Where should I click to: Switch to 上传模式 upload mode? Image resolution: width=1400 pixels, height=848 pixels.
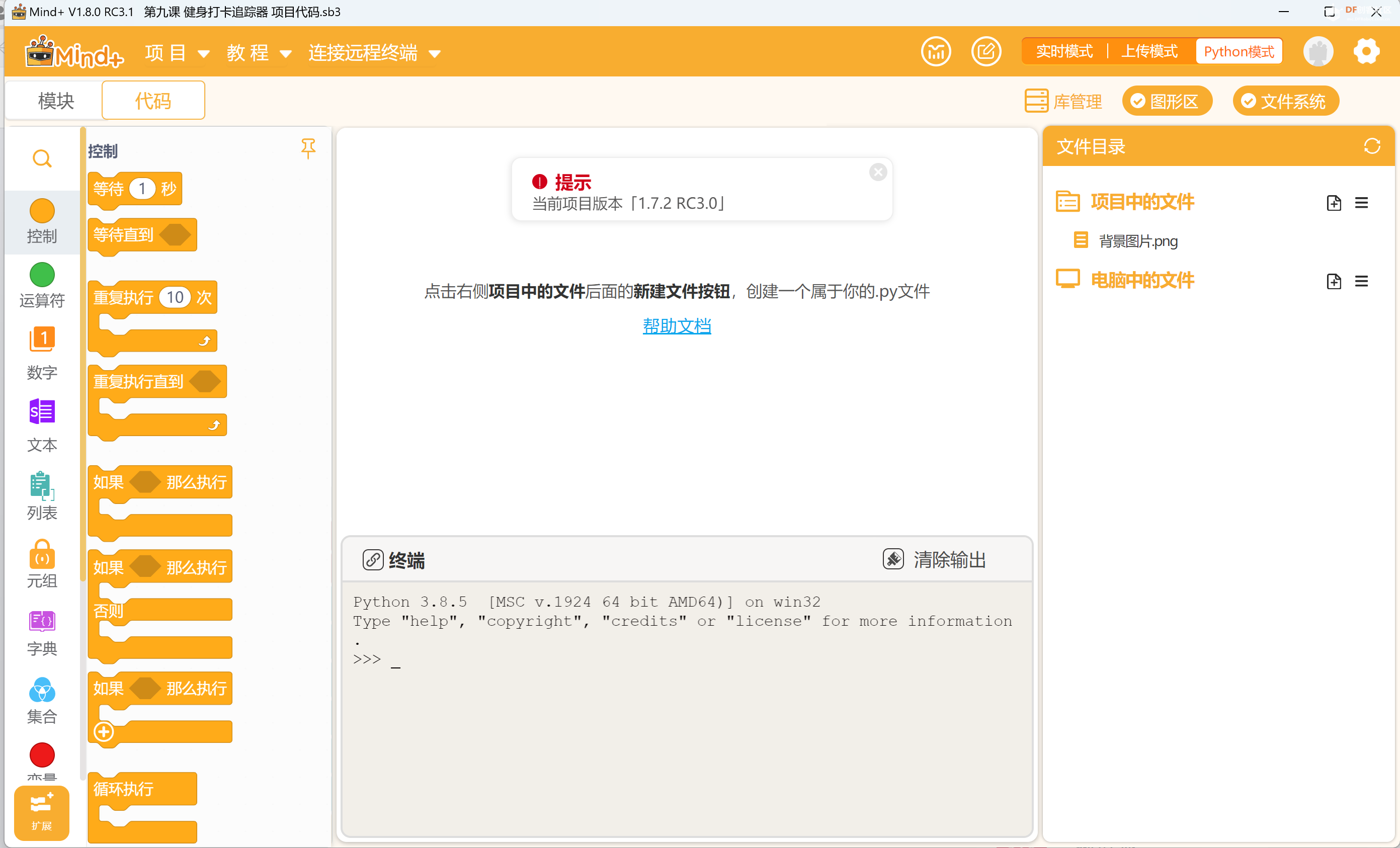1149,52
